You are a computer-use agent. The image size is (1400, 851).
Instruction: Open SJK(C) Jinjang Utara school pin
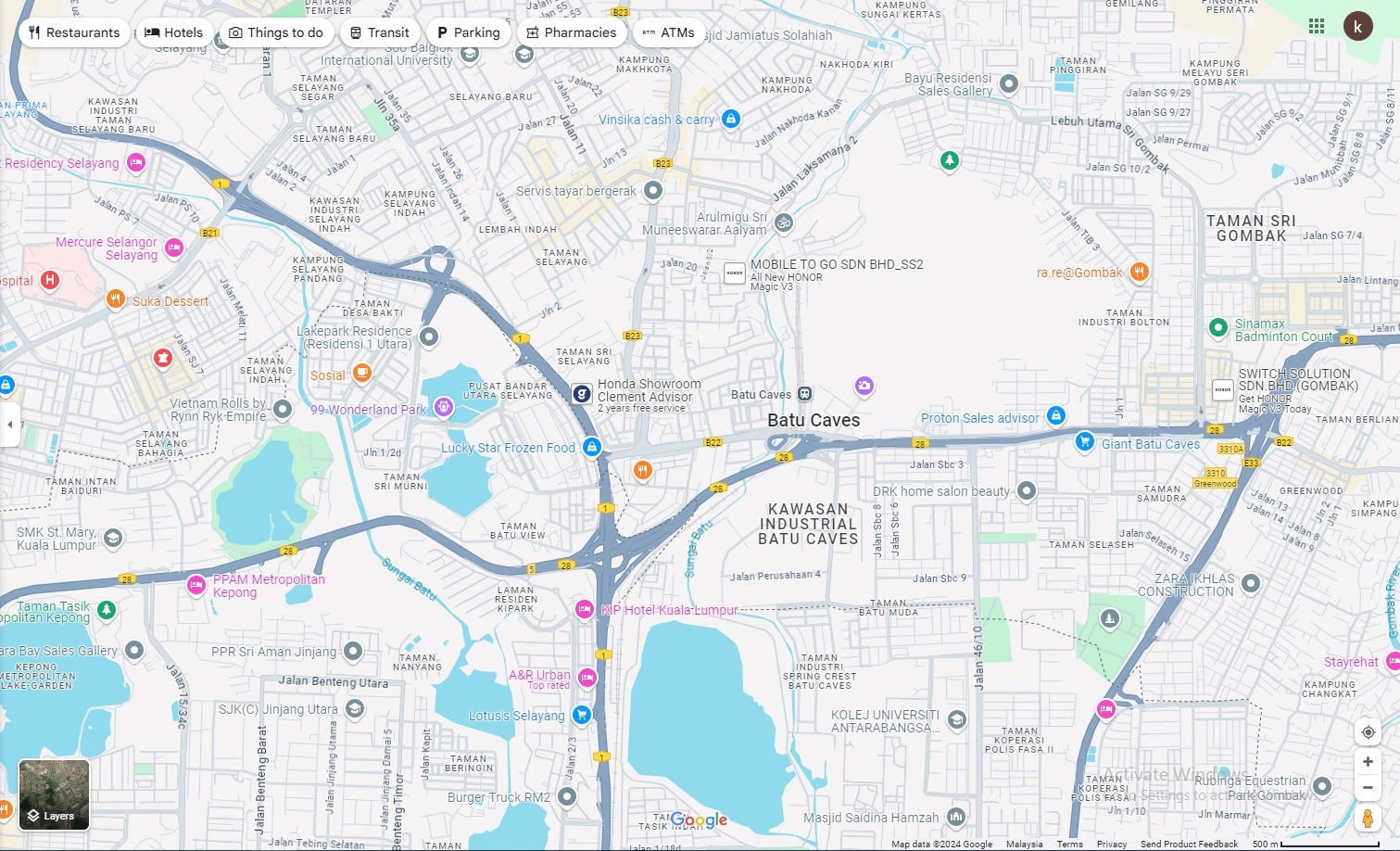(355, 709)
